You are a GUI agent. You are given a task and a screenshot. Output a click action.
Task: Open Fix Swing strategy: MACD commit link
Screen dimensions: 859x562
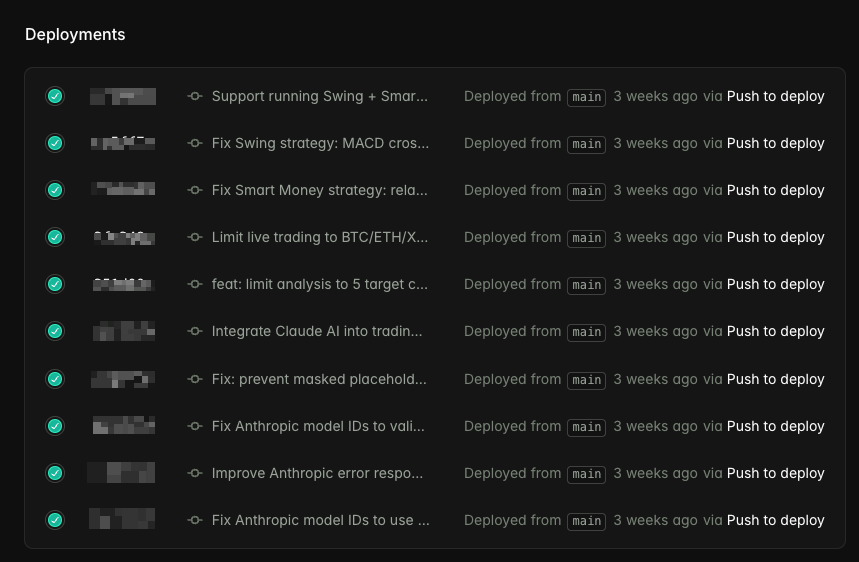point(320,143)
